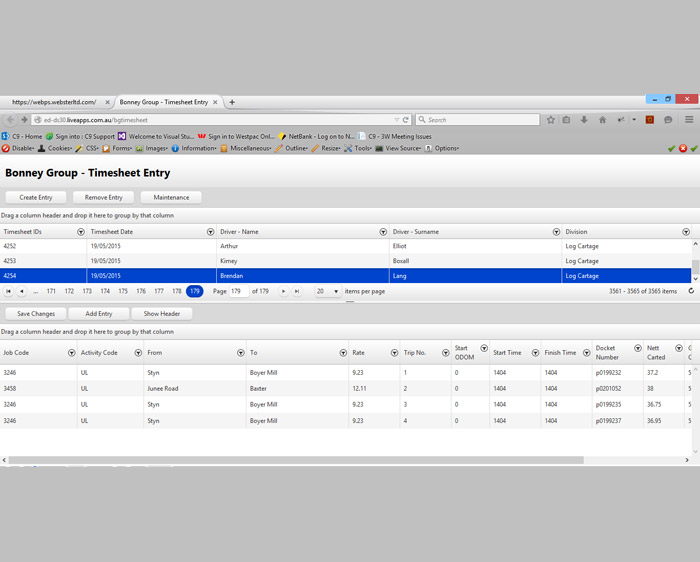This screenshot has width=700, height=562.
Task: Select page 175 in the pager
Action: [x=123, y=291]
